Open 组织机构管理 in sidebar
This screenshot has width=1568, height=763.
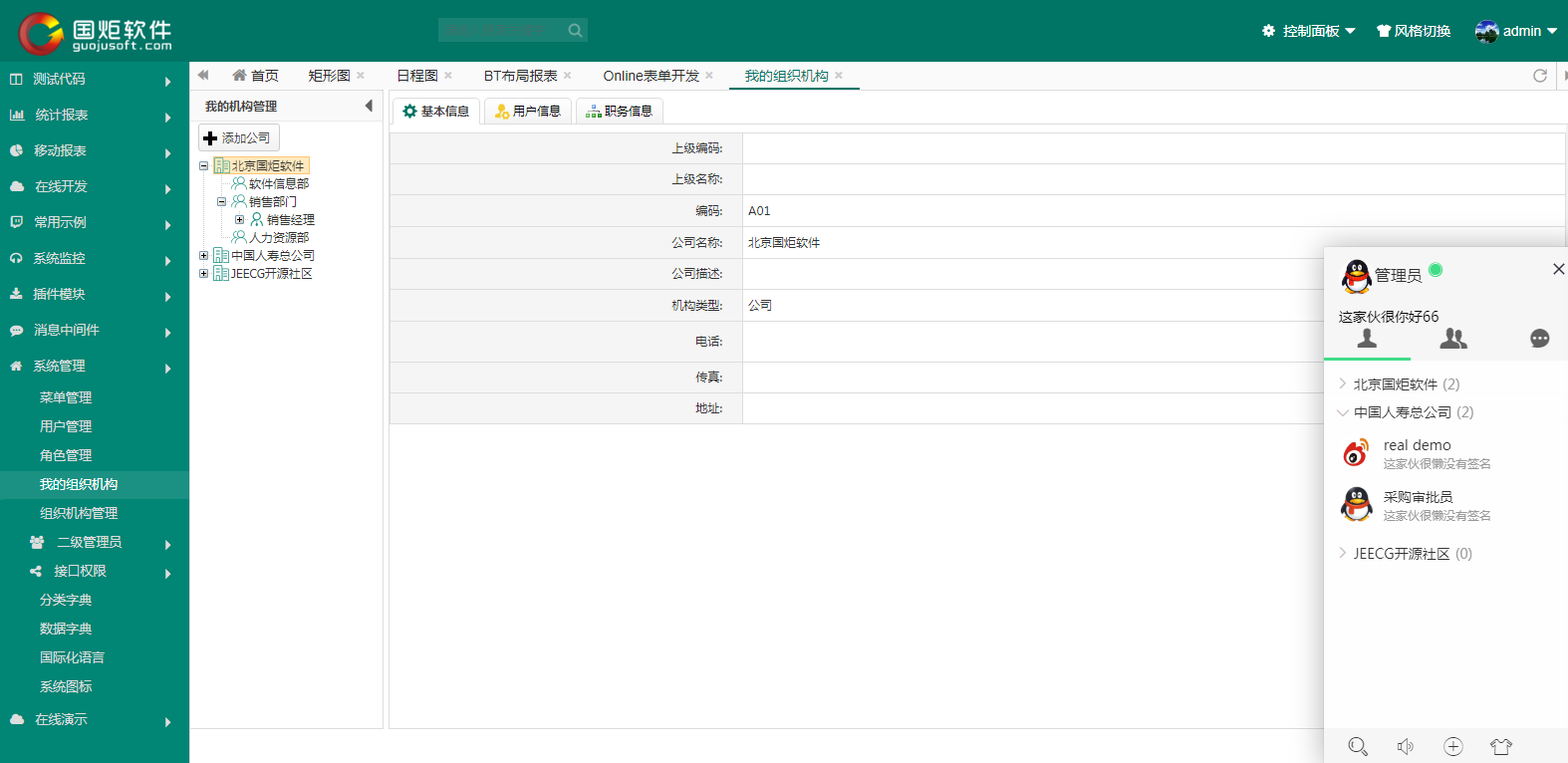(x=79, y=513)
